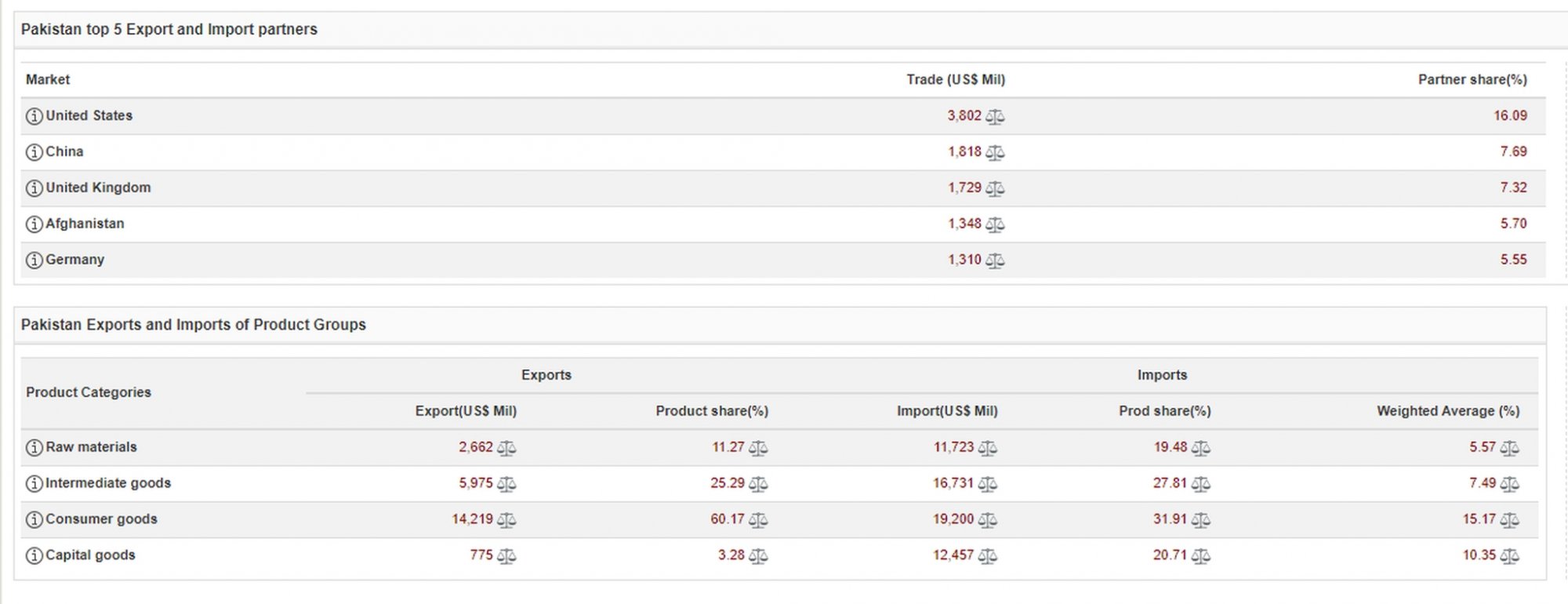Click the Prod share(%) column header
The image size is (1568, 604).
coord(1165,411)
